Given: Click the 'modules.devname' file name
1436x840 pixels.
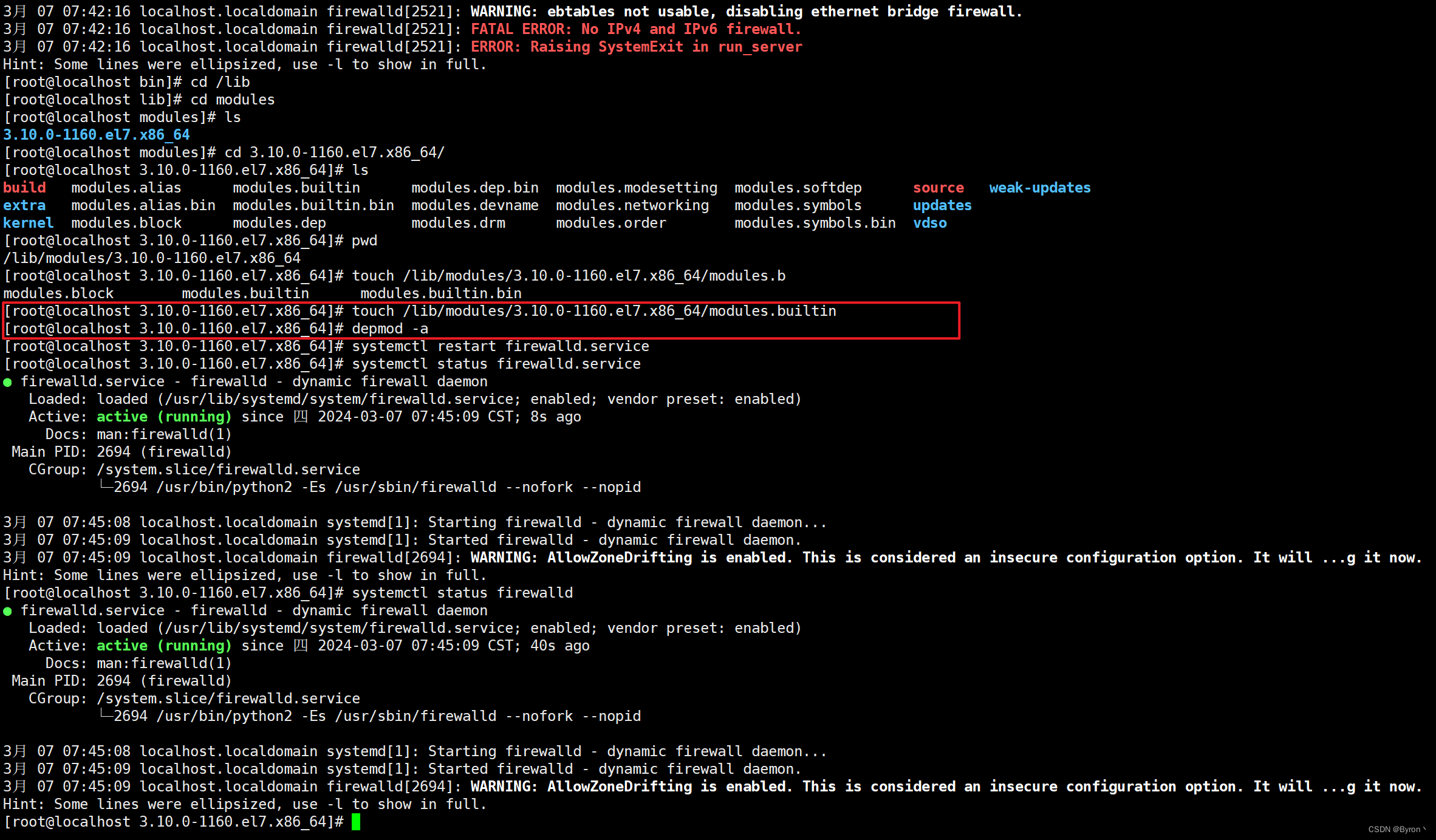Looking at the screenshot, I should pyautogui.click(x=475, y=205).
